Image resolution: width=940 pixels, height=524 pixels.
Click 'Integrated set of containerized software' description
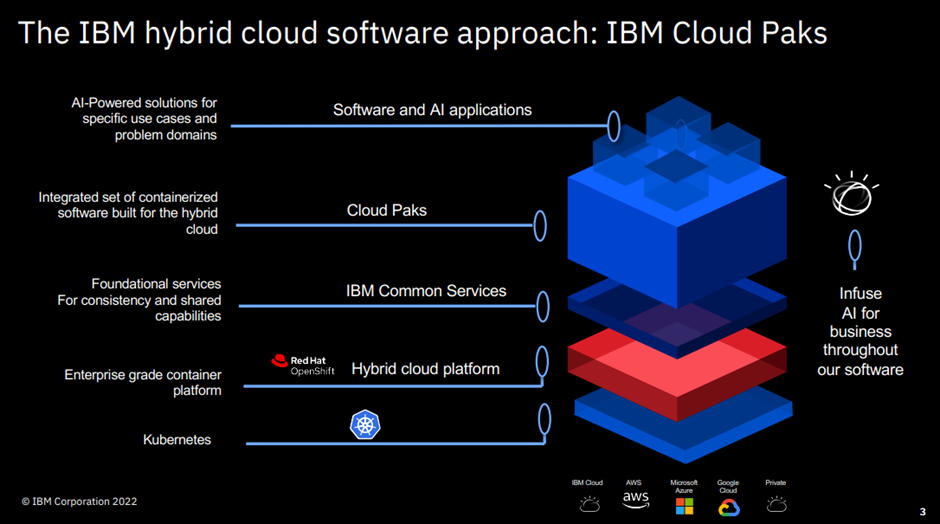128,213
